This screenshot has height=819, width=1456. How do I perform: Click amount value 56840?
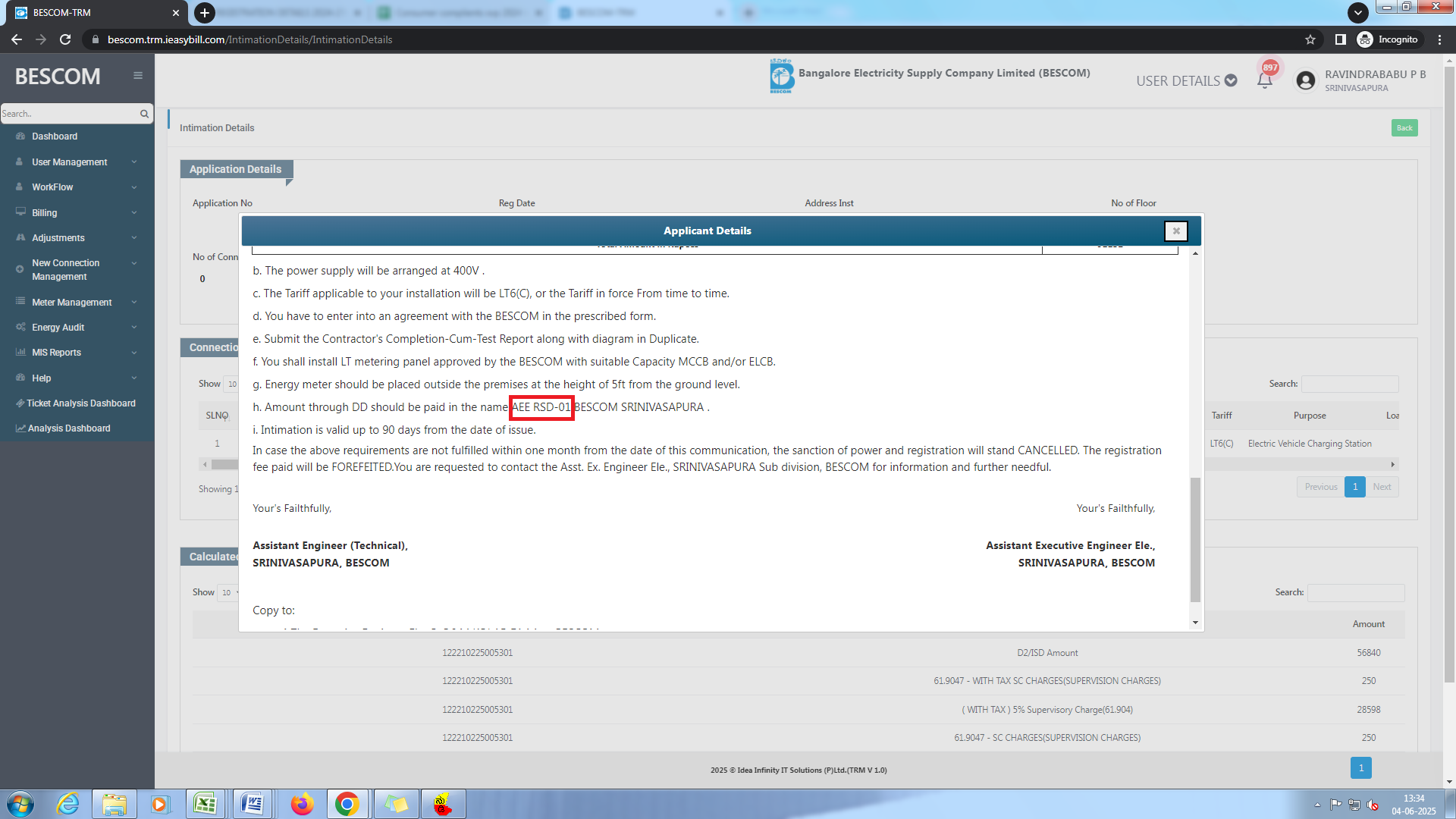click(x=1368, y=653)
